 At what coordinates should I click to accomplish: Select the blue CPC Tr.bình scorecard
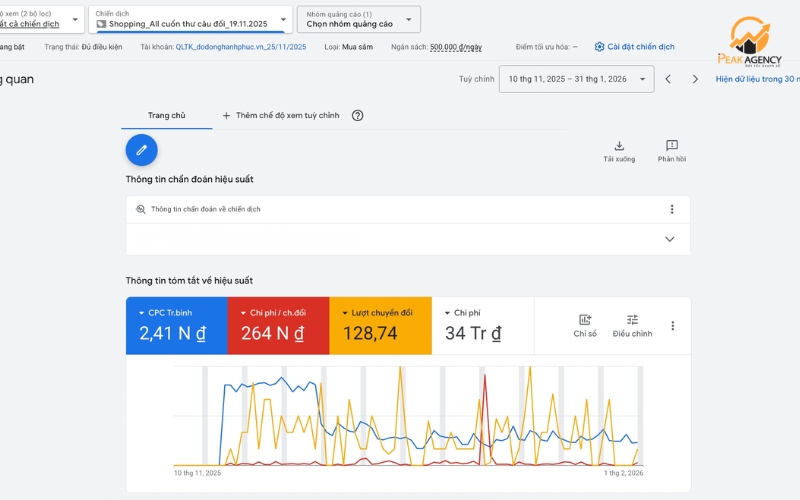177,326
